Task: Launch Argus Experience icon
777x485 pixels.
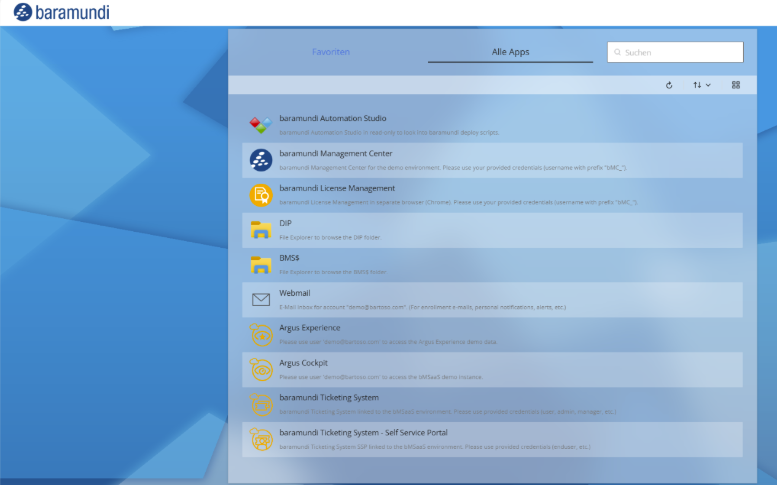Action: pos(261,334)
